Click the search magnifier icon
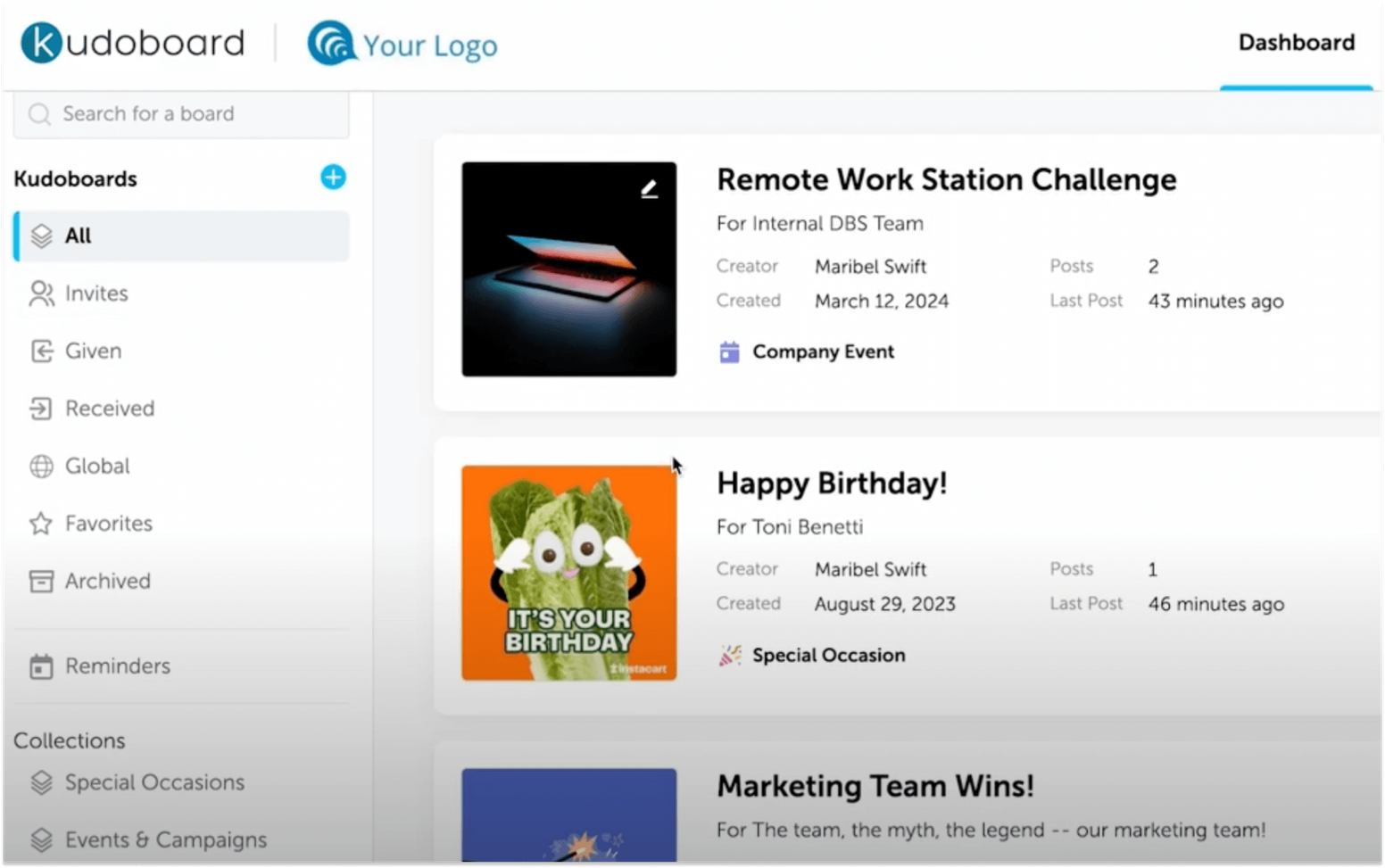This screenshot has height=868, width=1385. (39, 114)
